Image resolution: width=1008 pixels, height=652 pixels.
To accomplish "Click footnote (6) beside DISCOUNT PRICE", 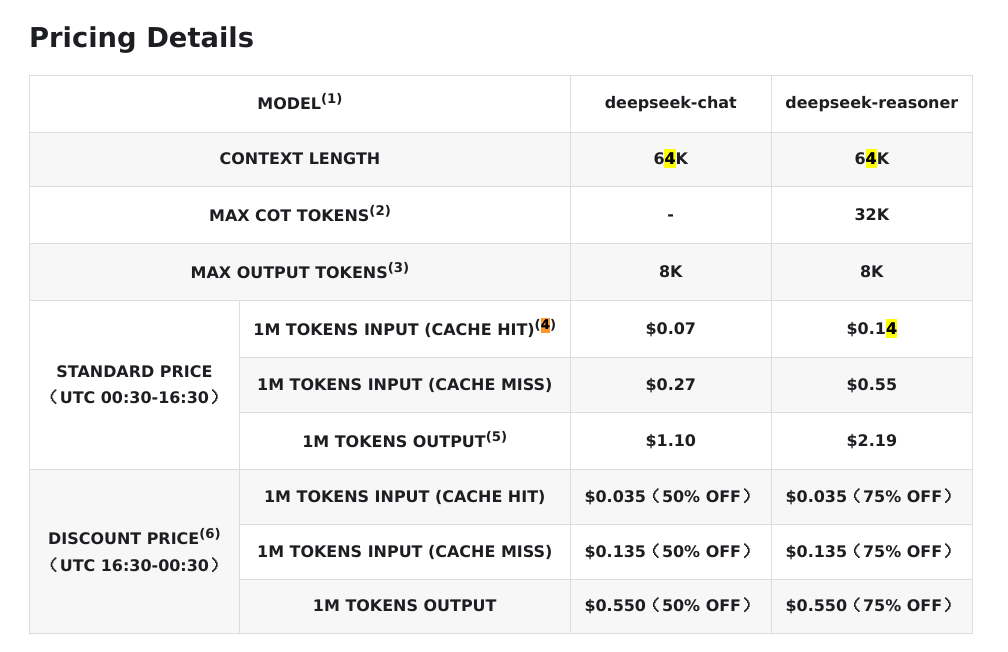I will pyautogui.click(x=210, y=534).
